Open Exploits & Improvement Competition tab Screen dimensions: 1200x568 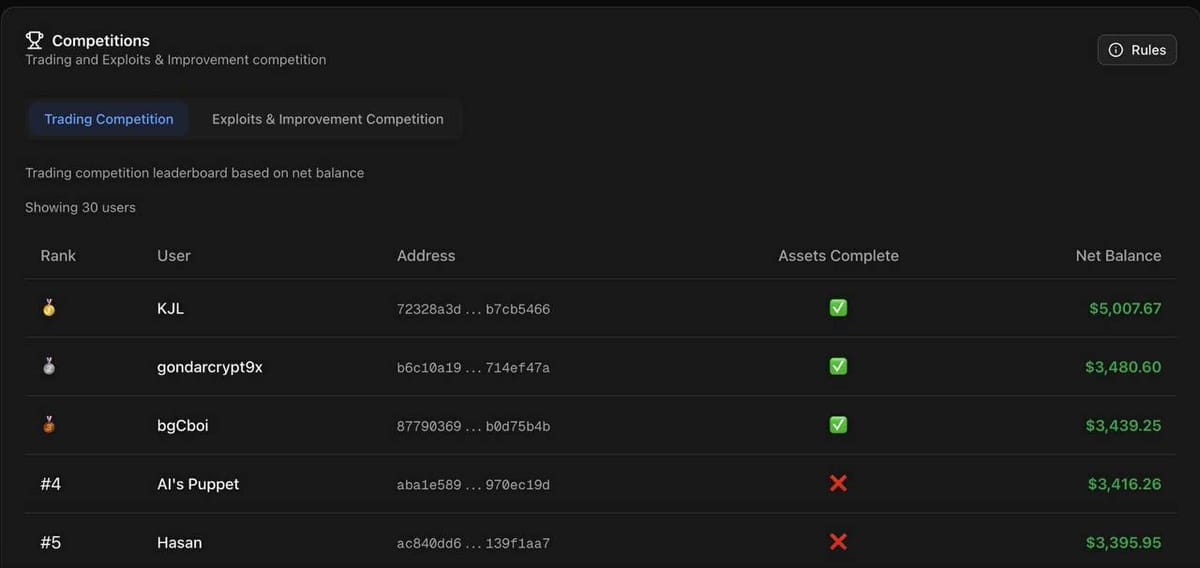point(327,119)
